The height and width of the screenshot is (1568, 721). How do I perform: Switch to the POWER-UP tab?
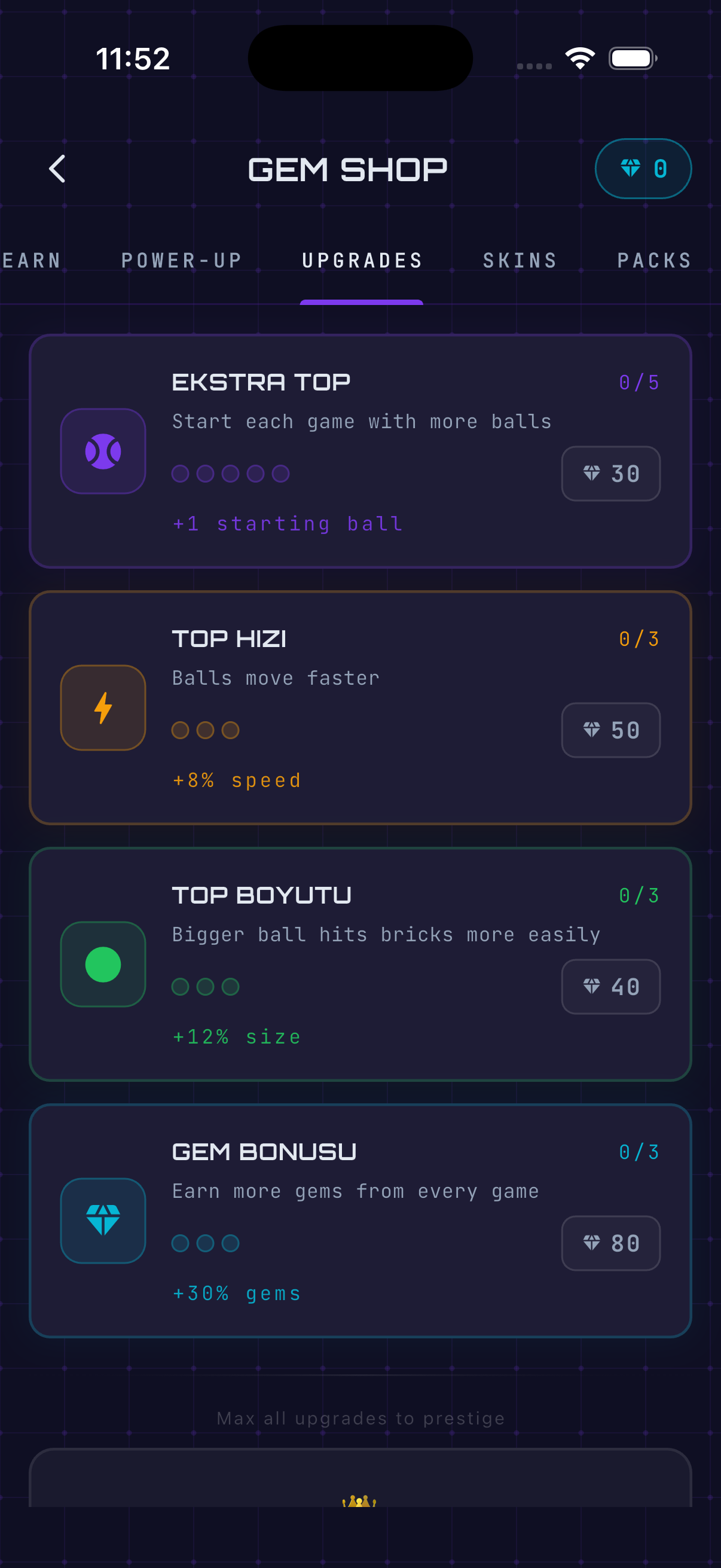[x=181, y=261]
